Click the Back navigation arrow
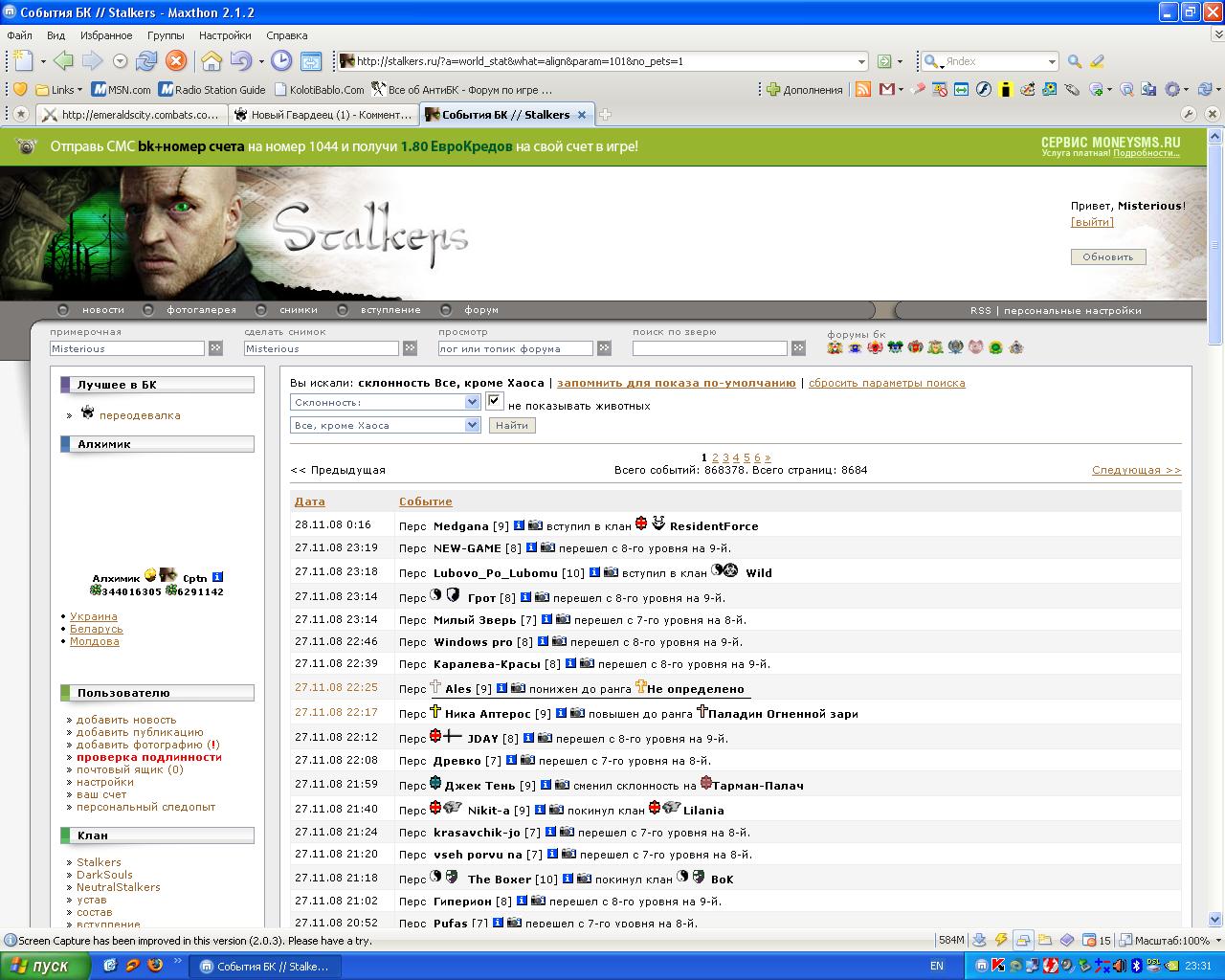The width and height of the screenshot is (1225, 980). point(64,61)
